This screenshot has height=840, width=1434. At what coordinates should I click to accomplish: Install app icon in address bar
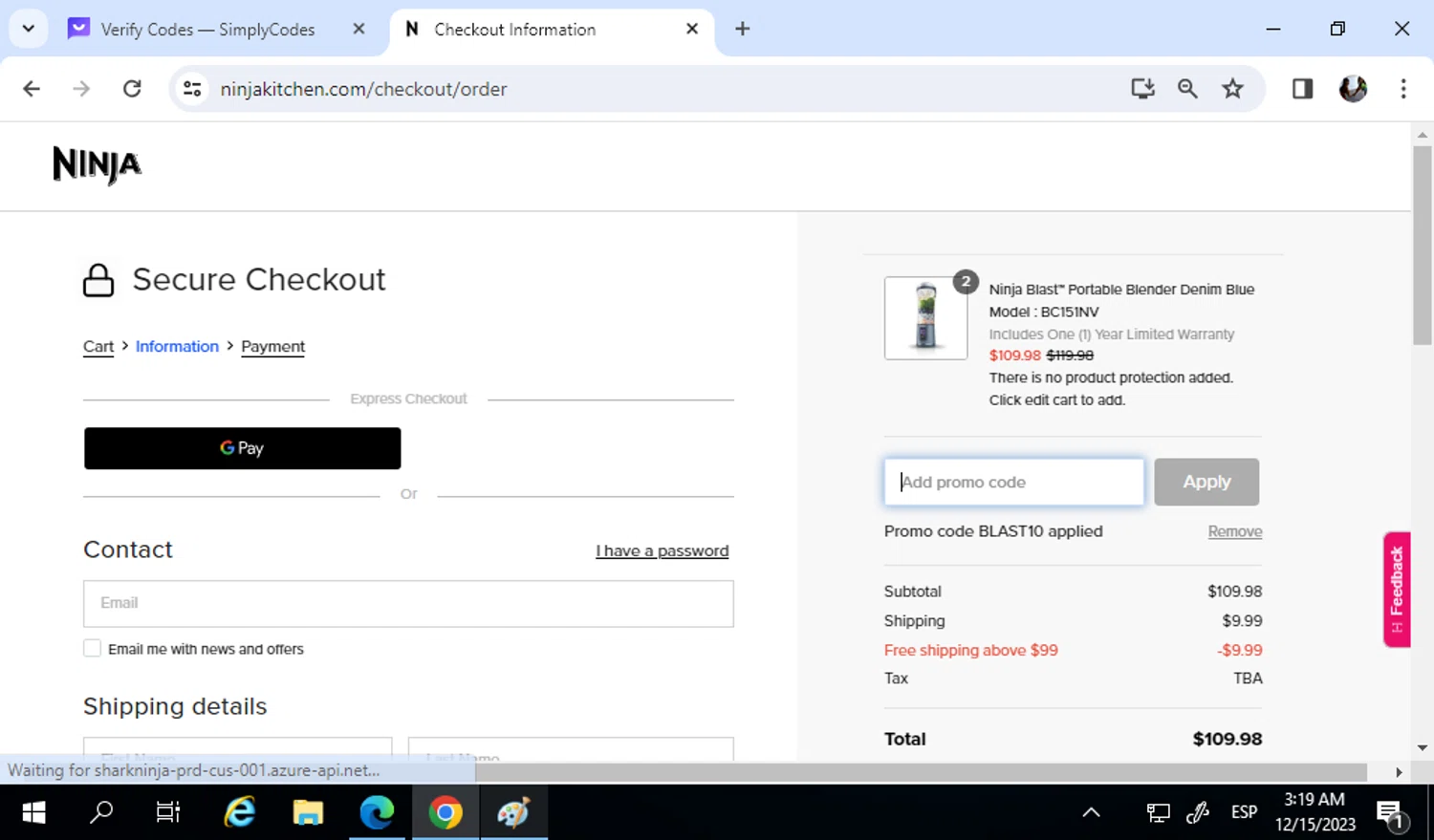point(1142,89)
